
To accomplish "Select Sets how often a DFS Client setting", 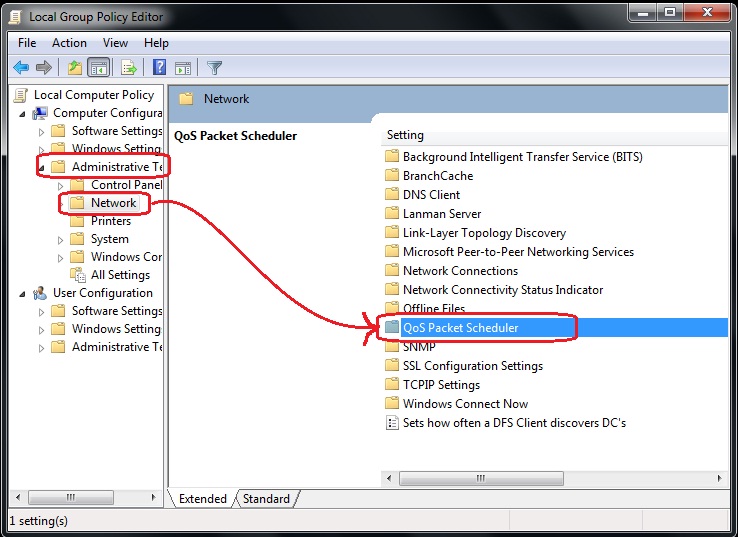I will 514,423.
